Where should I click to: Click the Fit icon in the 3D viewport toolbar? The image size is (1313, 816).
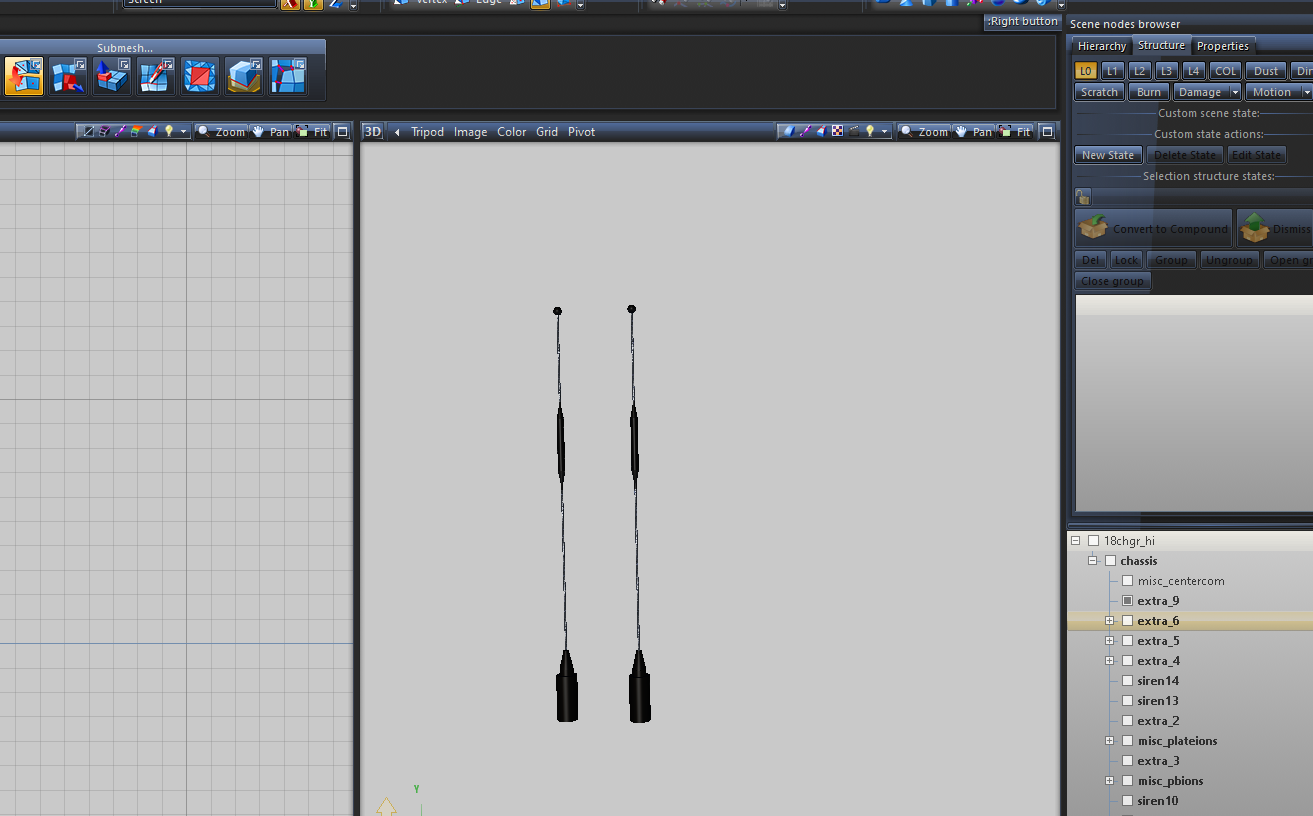coord(1015,131)
